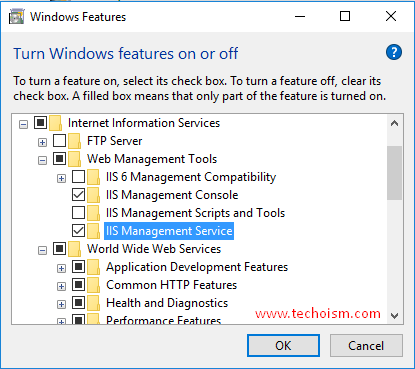Image resolution: width=415 pixels, height=369 pixels.
Task: Expand the Health and Diagnostics node
Action: pos(61,305)
